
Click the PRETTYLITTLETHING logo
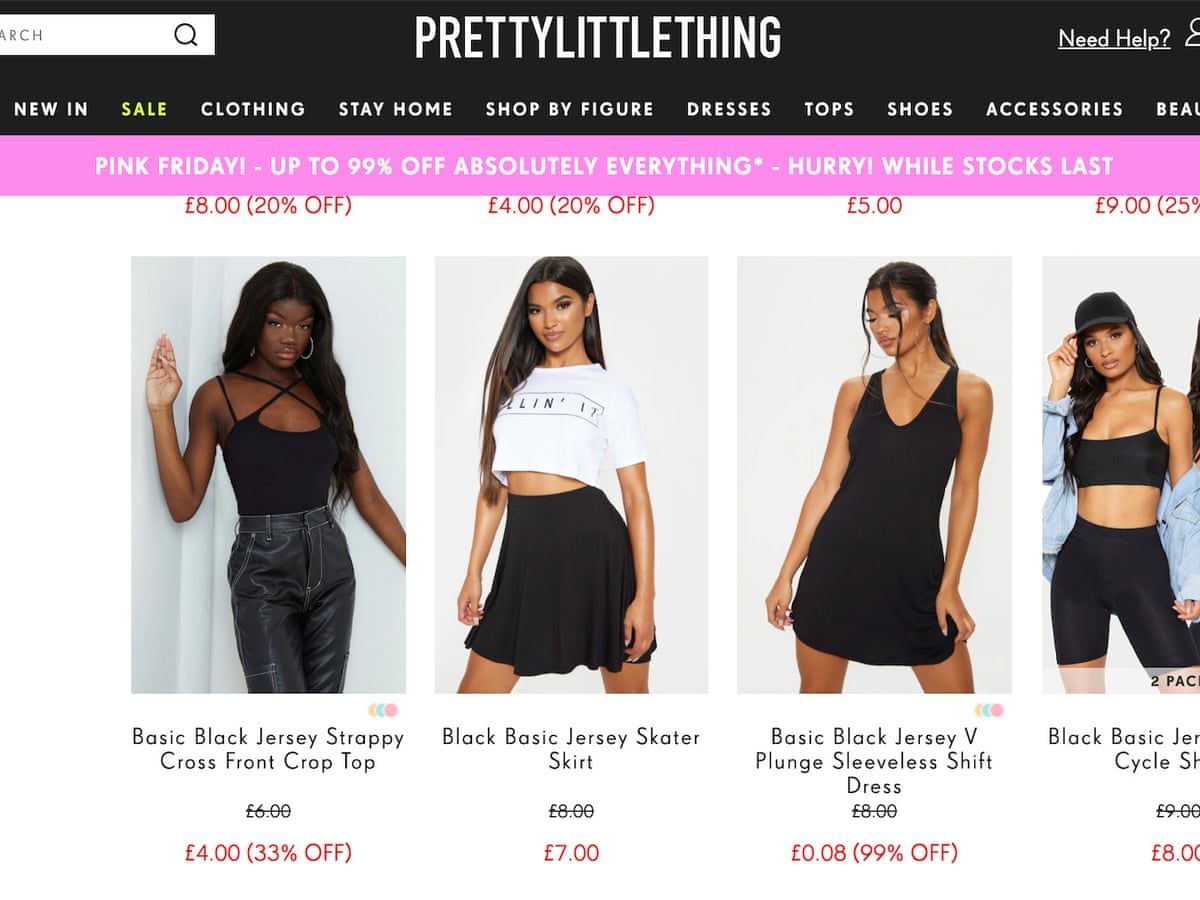click(x=598, y=37)
